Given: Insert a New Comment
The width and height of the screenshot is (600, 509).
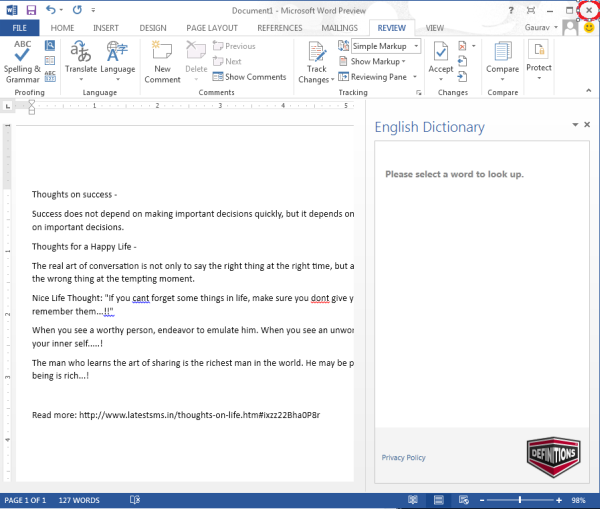Looking at the screenshot, I should click(162, 61).
